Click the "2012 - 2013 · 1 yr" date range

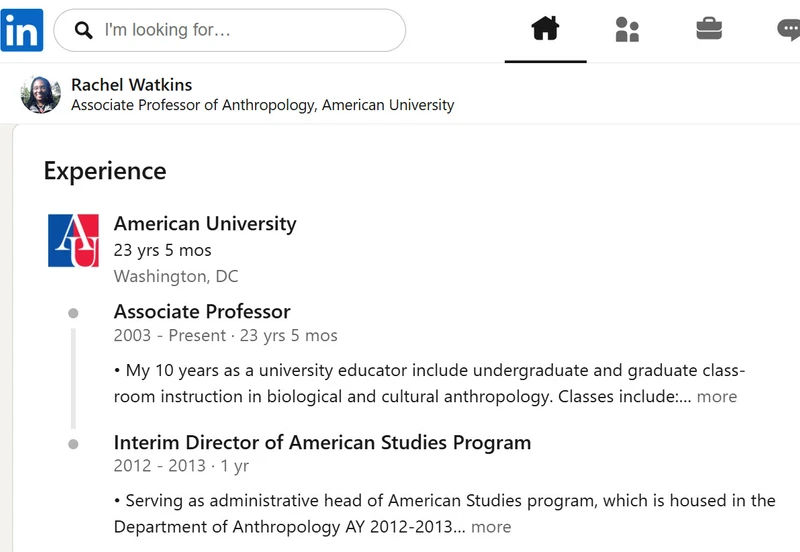click(x=181, y=466)
